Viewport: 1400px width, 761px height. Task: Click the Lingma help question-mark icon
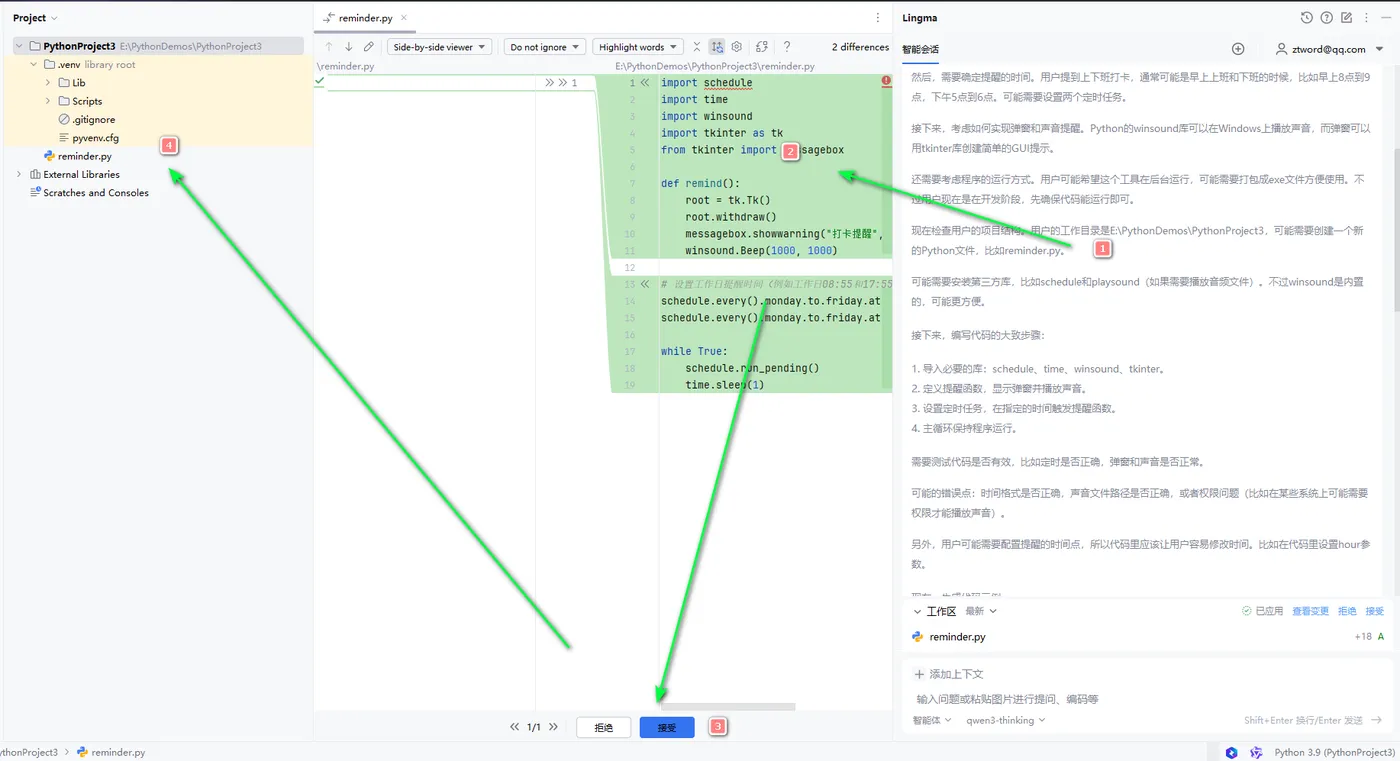[x=1326, y=18]
